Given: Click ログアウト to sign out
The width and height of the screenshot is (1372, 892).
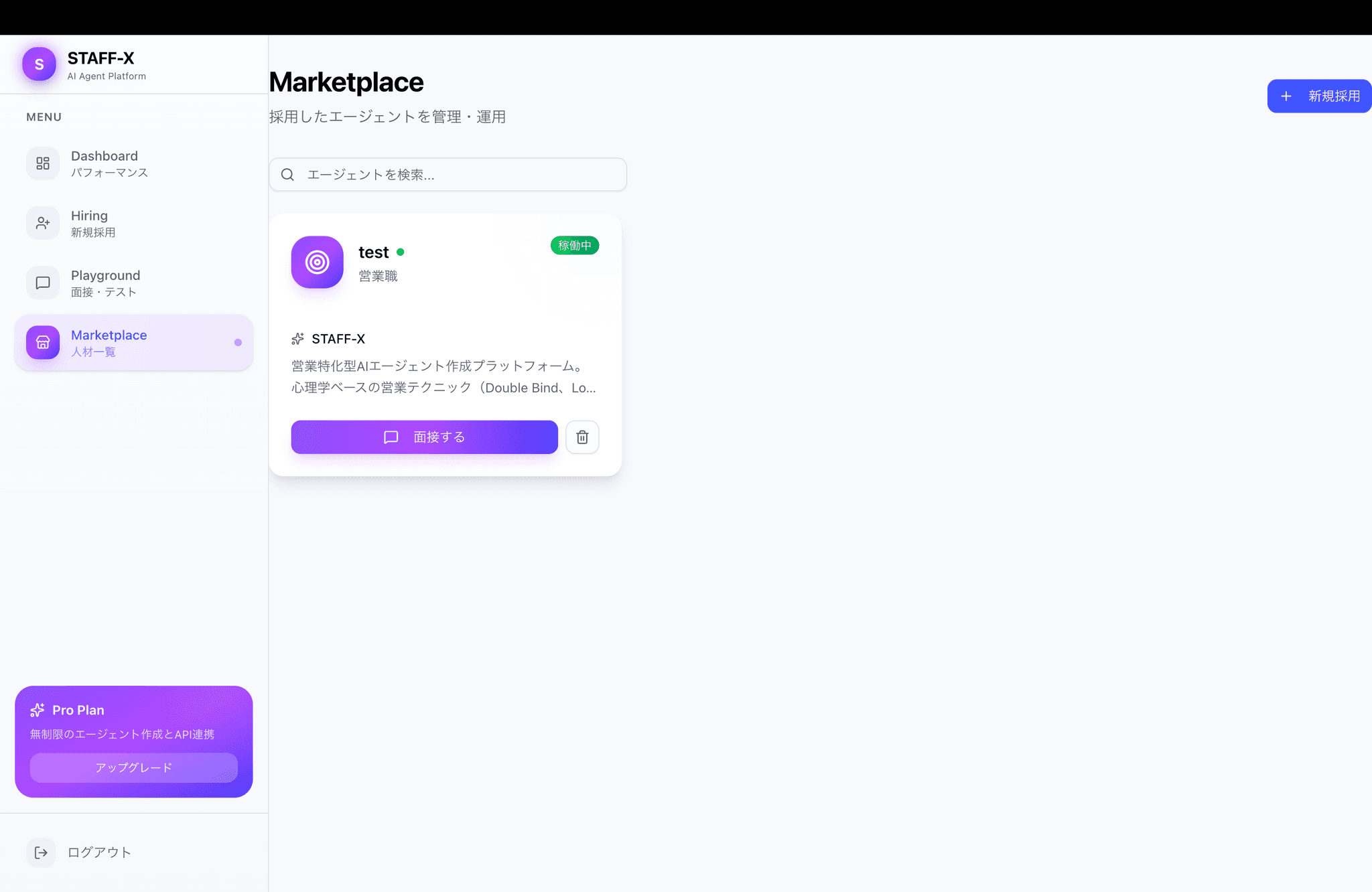Looking at the screenshot, I should [x=99, y=852].
